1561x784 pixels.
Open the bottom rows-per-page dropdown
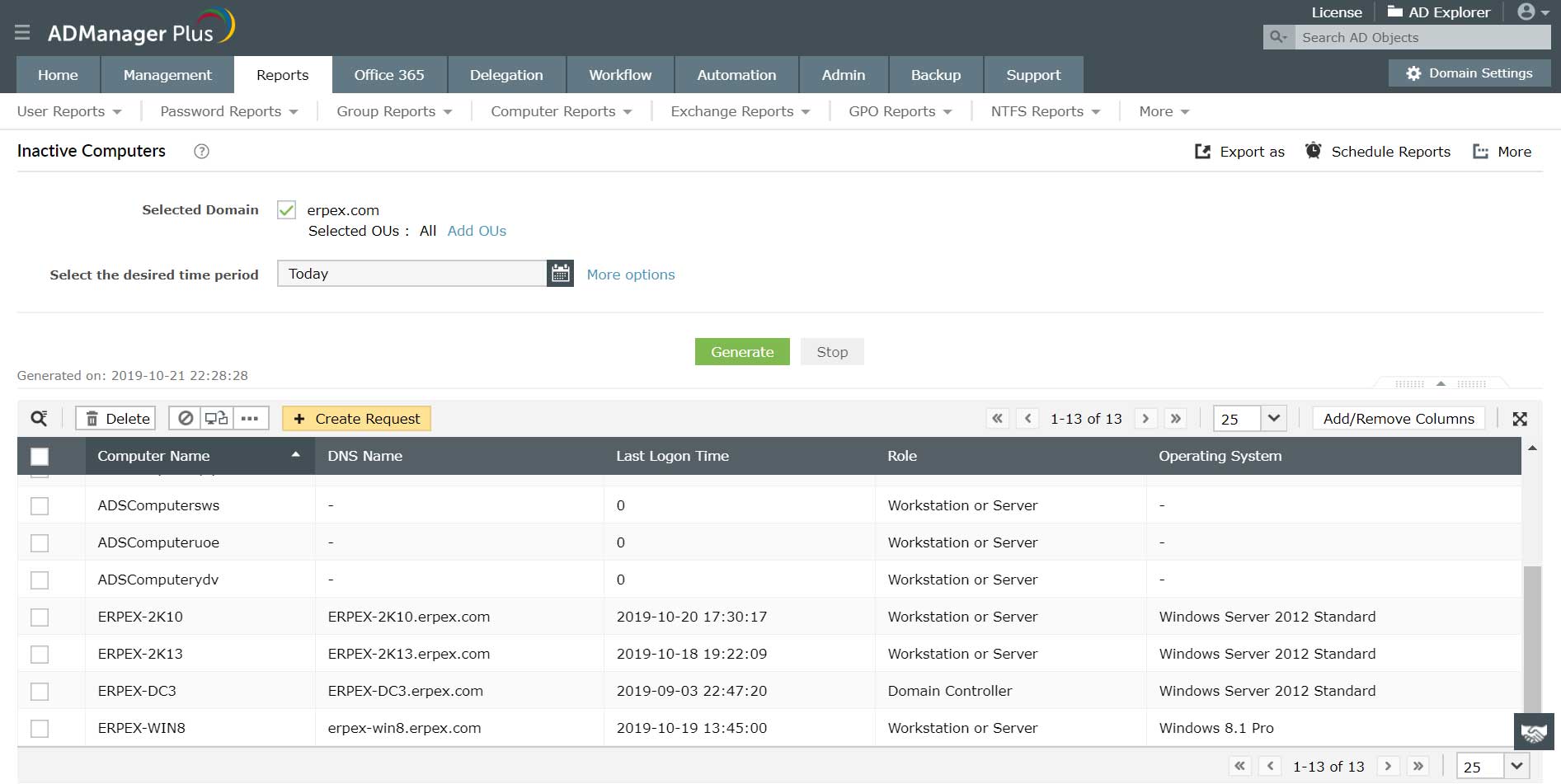(1516, 766)
